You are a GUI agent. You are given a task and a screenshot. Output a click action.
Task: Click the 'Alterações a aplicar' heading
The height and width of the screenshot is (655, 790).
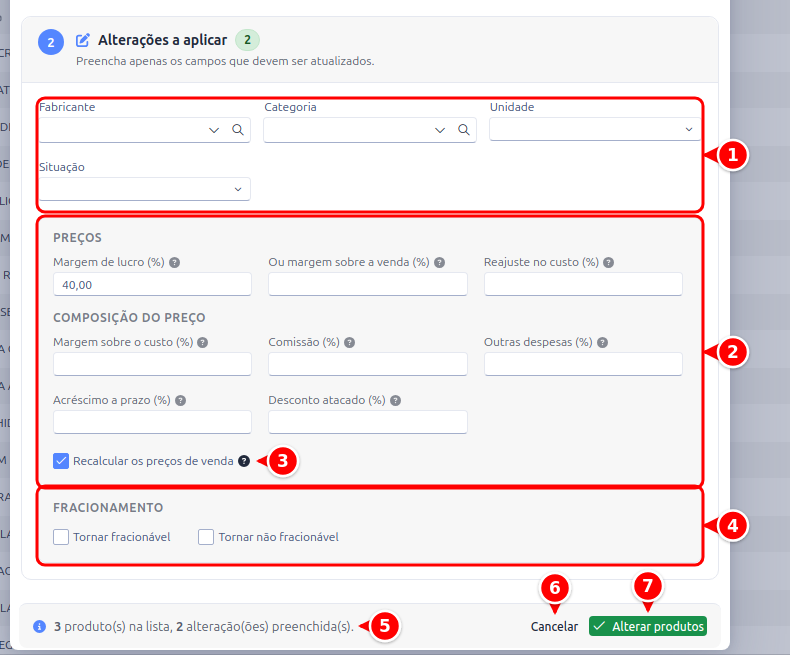pos(162,40)
